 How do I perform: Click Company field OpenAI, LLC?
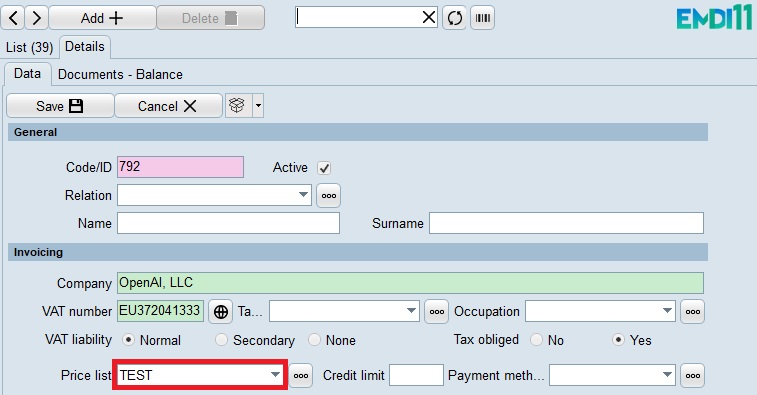(x=410, y=283)
